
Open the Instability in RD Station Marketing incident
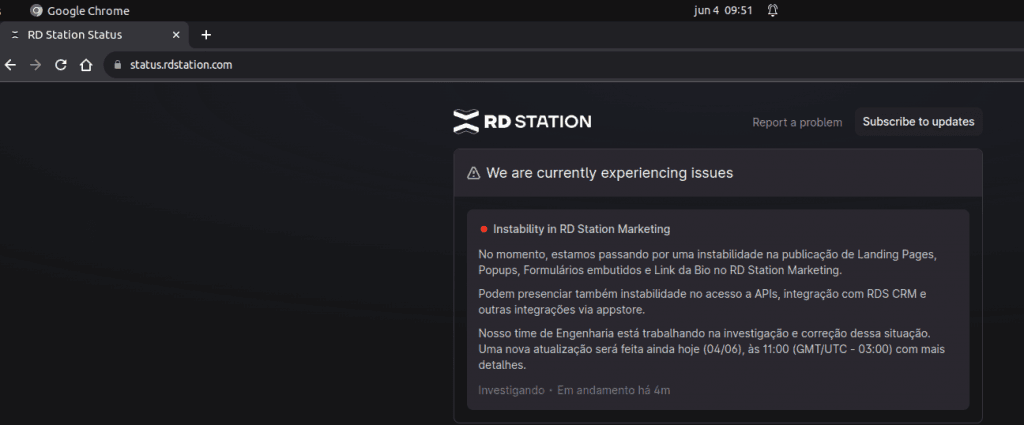coord(581,229)
